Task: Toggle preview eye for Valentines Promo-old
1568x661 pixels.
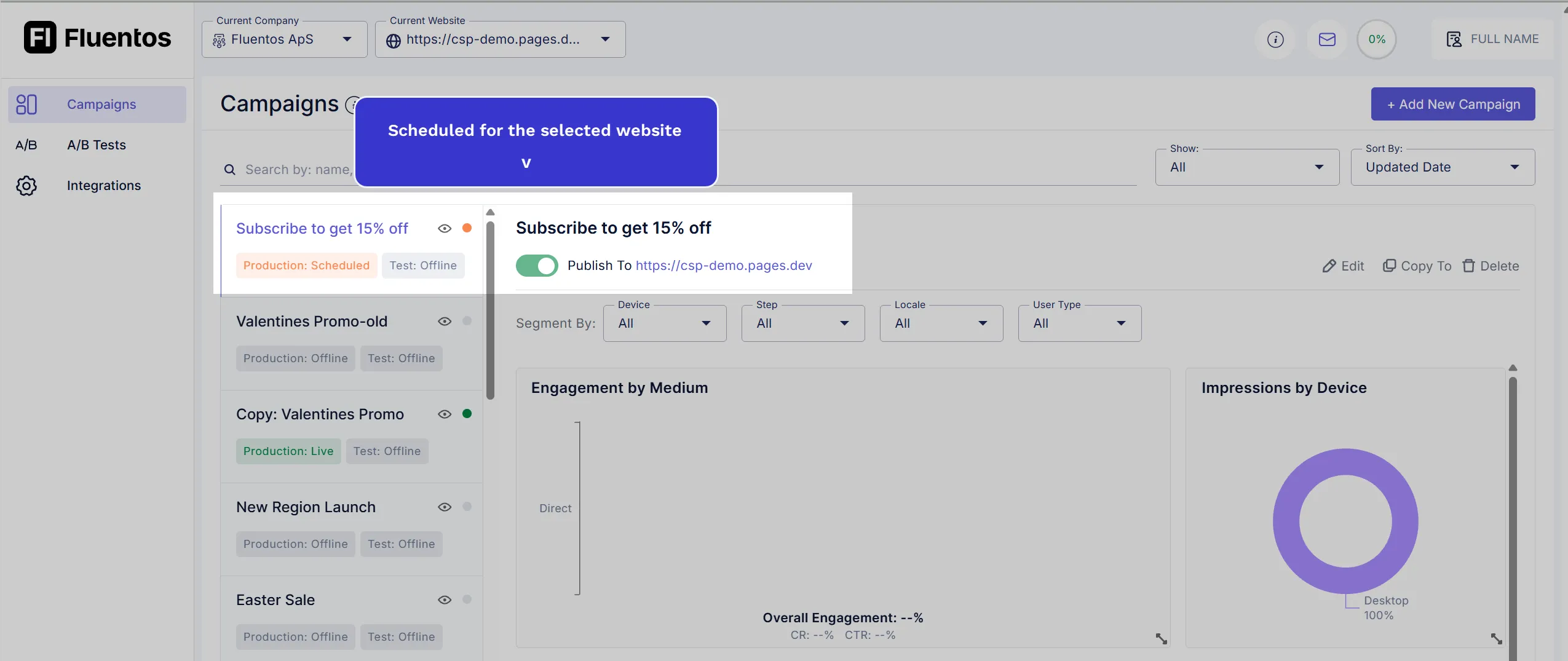Action: (445, 322)
